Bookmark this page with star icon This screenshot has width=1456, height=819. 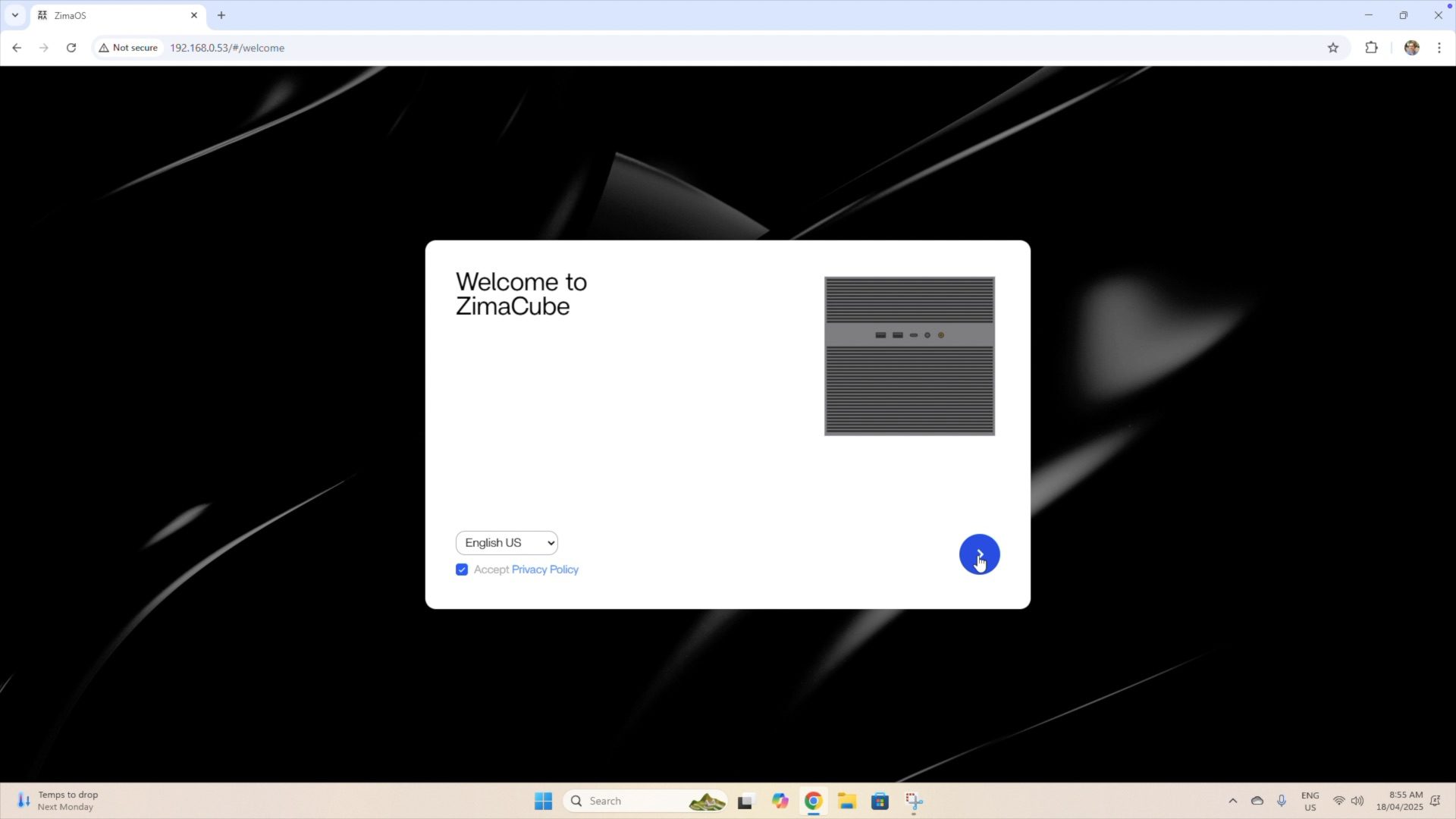click(1333, 48)
